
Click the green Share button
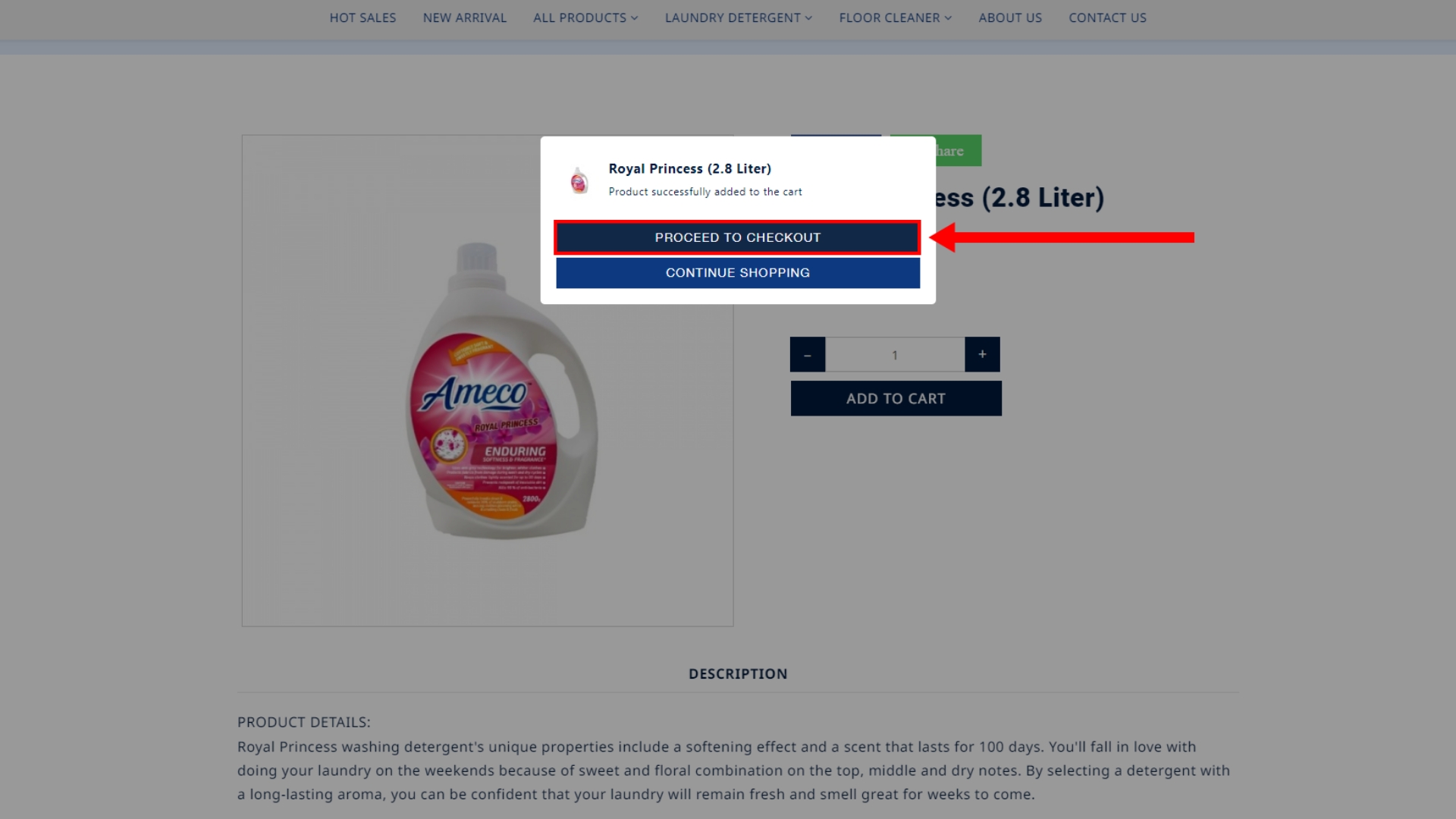click(x=959, y=150)
